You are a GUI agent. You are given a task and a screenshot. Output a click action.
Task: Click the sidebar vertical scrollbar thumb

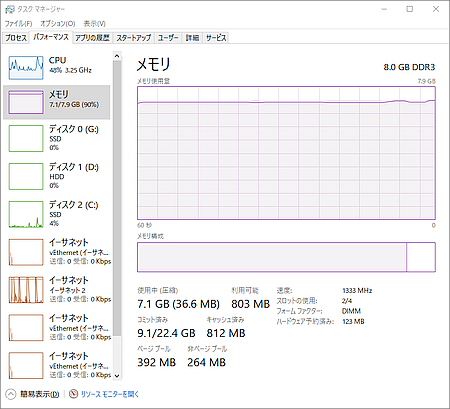[x=117, y=197]
